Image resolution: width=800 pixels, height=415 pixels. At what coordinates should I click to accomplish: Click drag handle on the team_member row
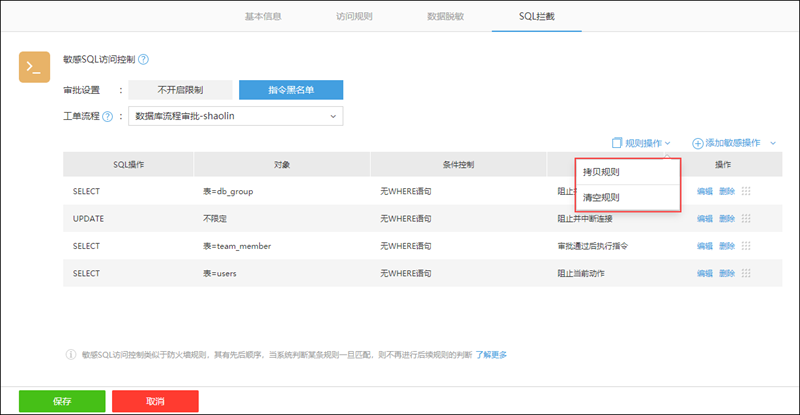746,245
